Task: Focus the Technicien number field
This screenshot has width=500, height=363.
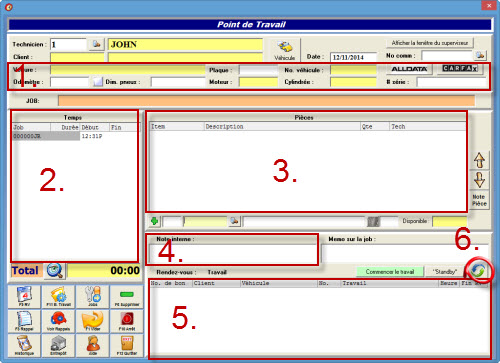Action: point(68,45)
